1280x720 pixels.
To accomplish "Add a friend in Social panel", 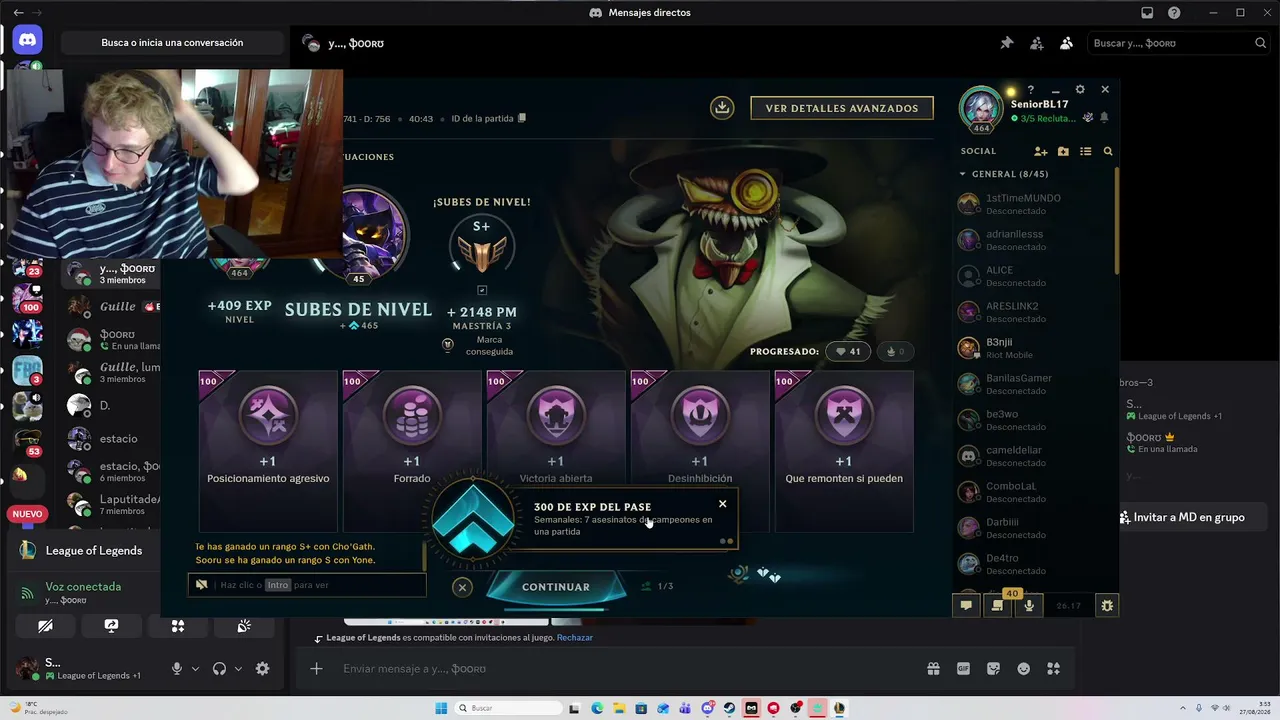I will point(1041,151).
